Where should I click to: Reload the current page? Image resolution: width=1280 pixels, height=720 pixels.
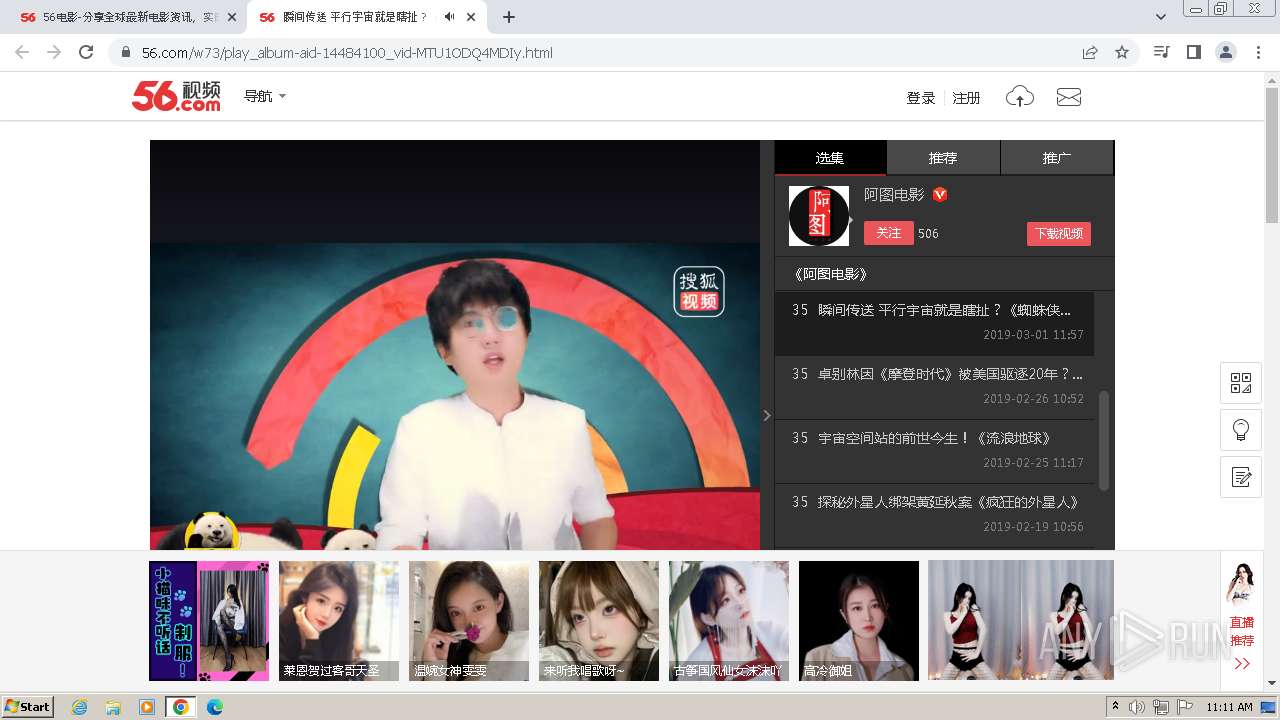(x=86, y=52)
